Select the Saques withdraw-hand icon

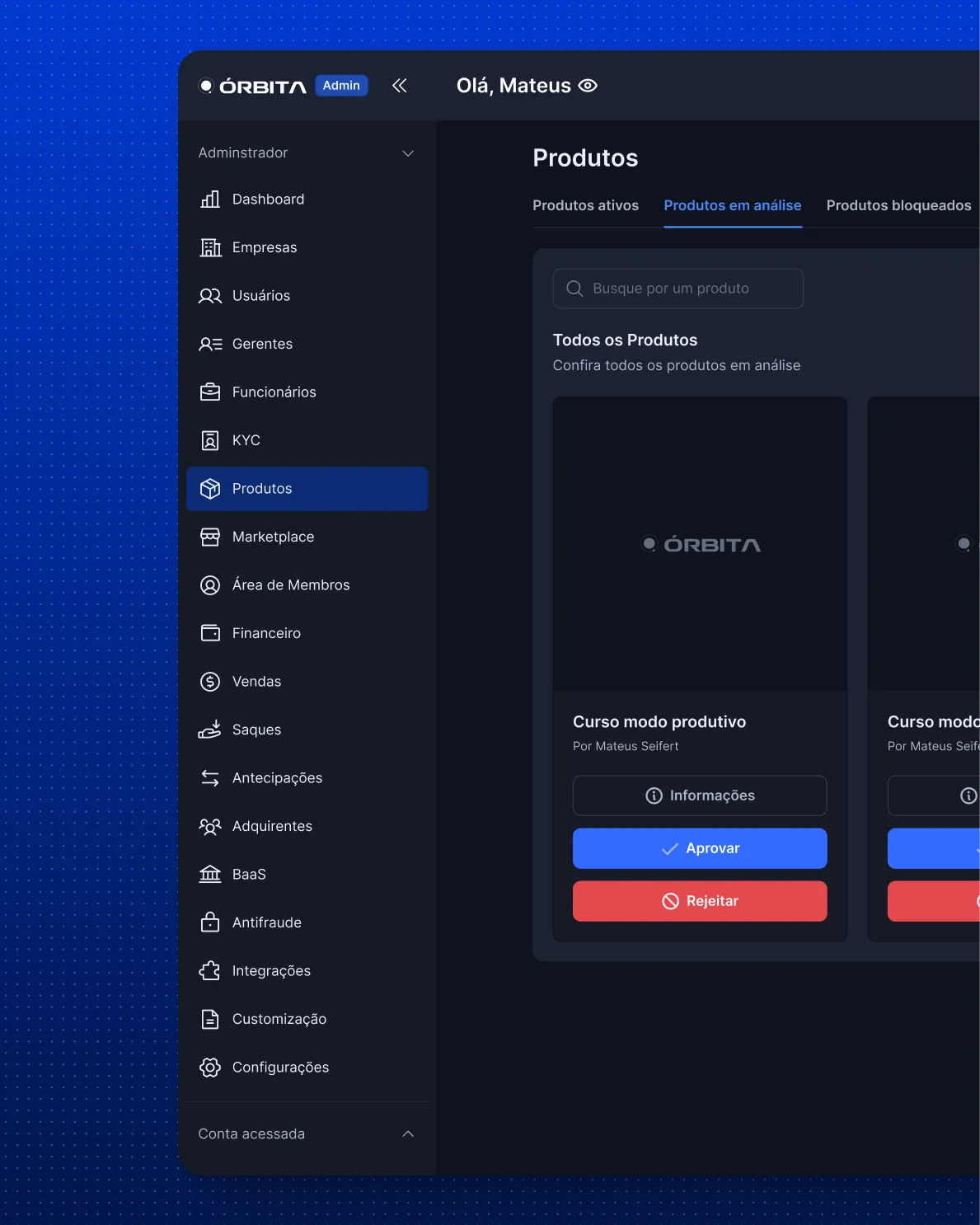pos(210,730)
